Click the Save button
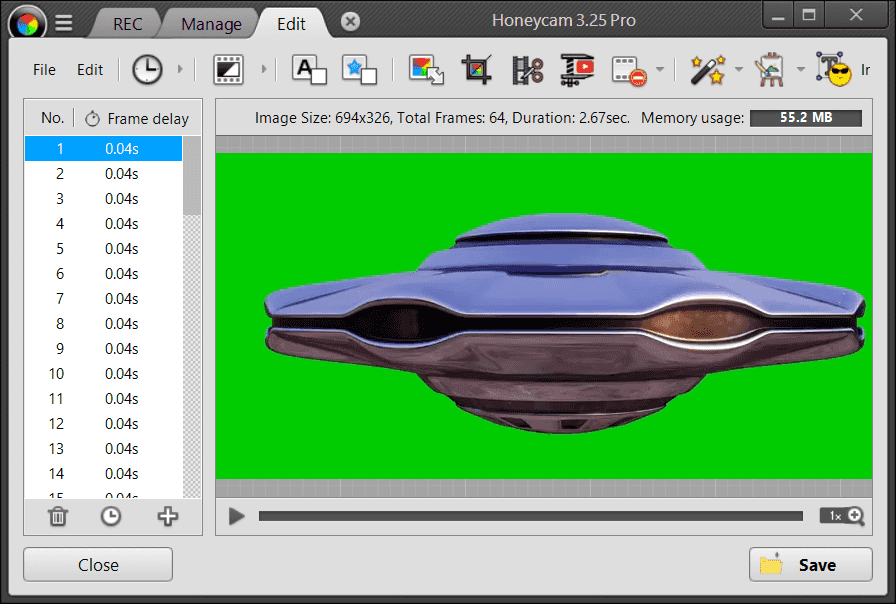 [808, 565]
